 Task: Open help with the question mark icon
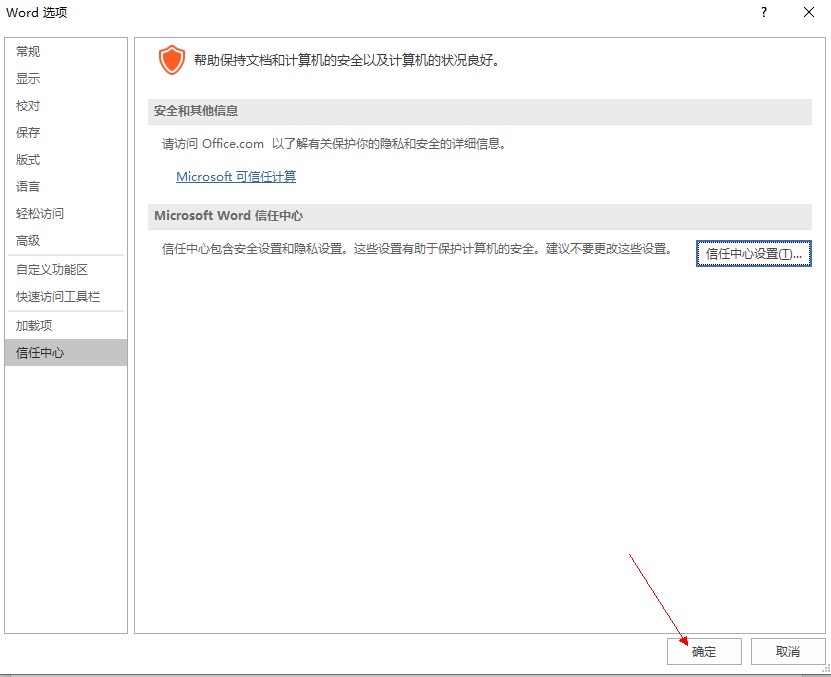pos(764,12)
